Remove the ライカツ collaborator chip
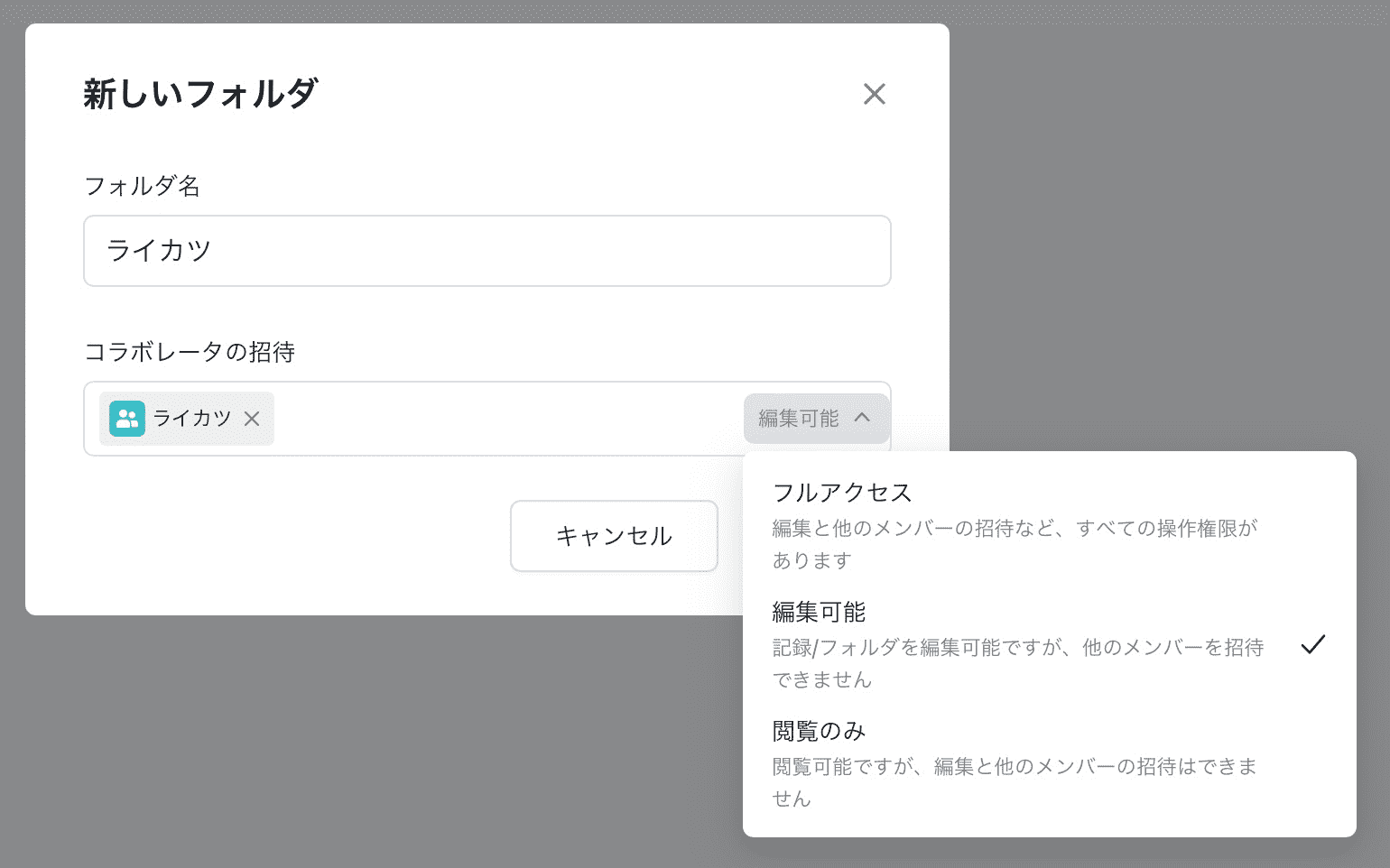Screen dimensions: 1390x868 click(252, 419)
